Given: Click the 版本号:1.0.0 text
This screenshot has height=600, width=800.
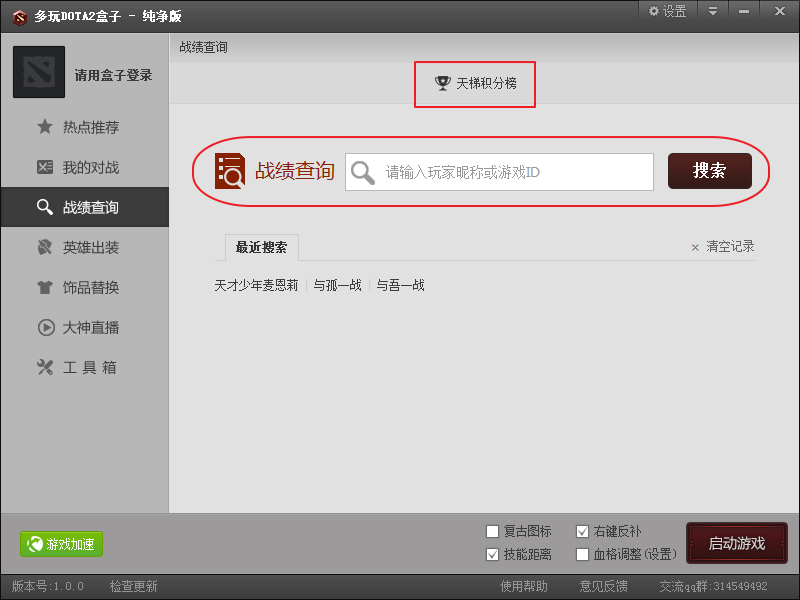Looking at the screenshot, I should 47,587.
